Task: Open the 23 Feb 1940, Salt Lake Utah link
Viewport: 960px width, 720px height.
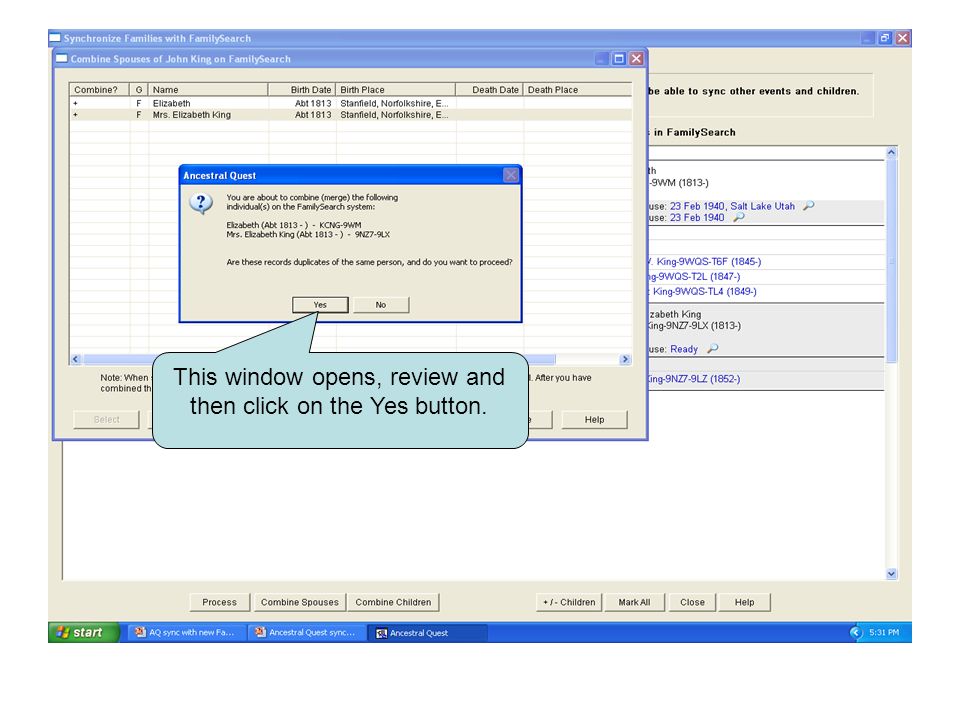Action: tap(732, 206)
